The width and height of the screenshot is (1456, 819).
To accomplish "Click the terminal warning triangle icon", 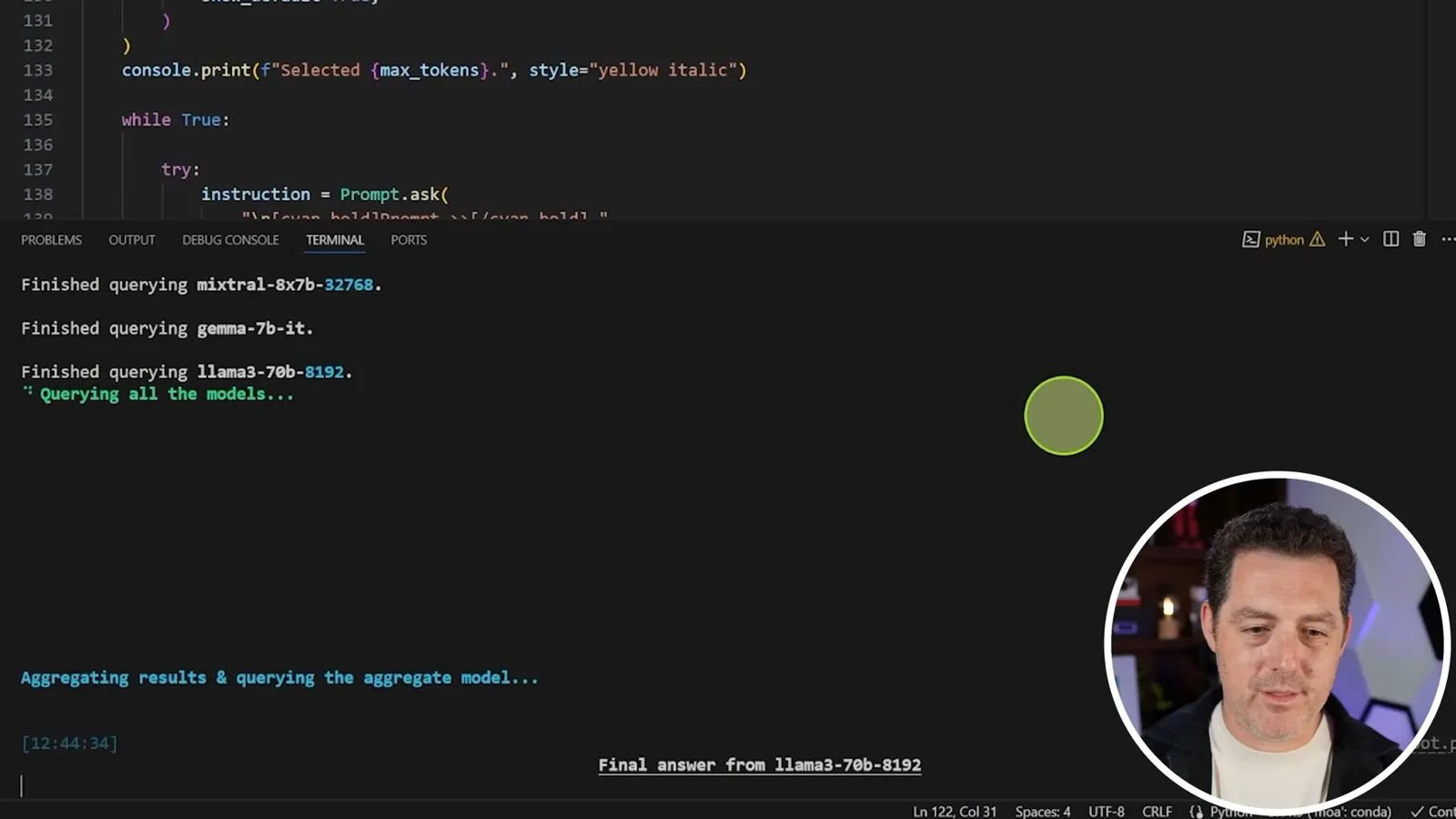I will [x=1317, y=239].
